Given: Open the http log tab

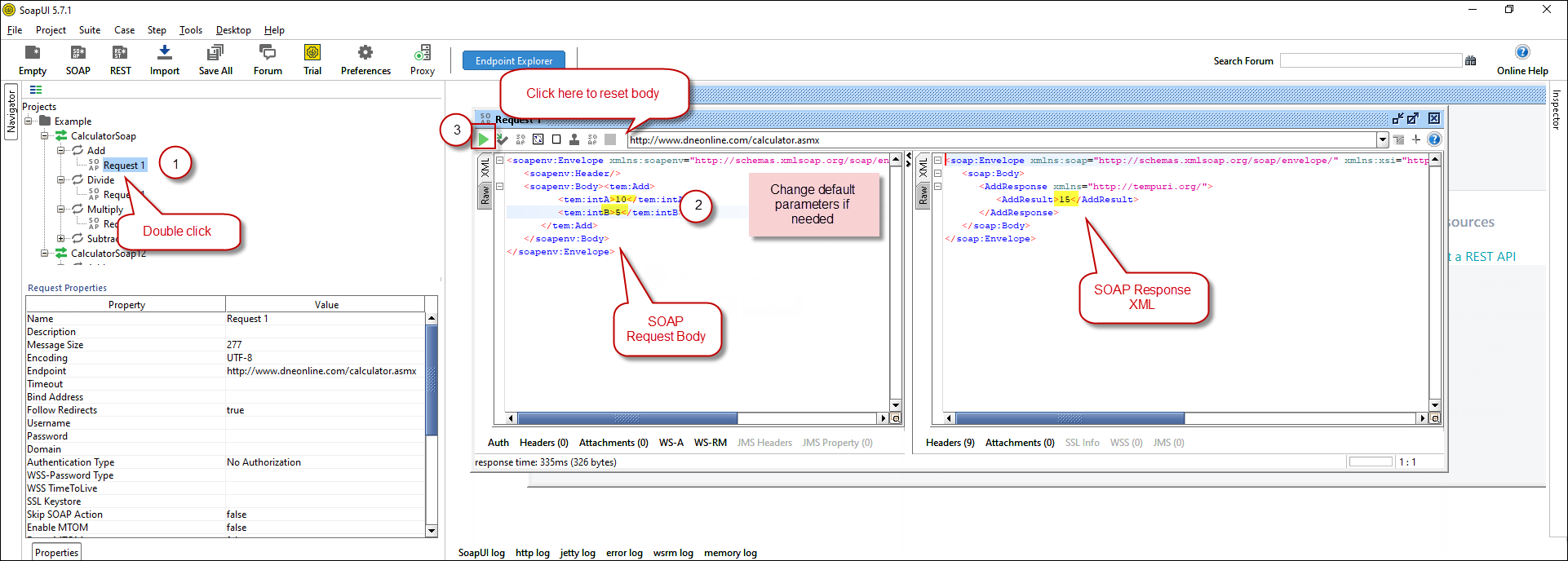Looking at the screenshot, I should [x=533, y=553].
